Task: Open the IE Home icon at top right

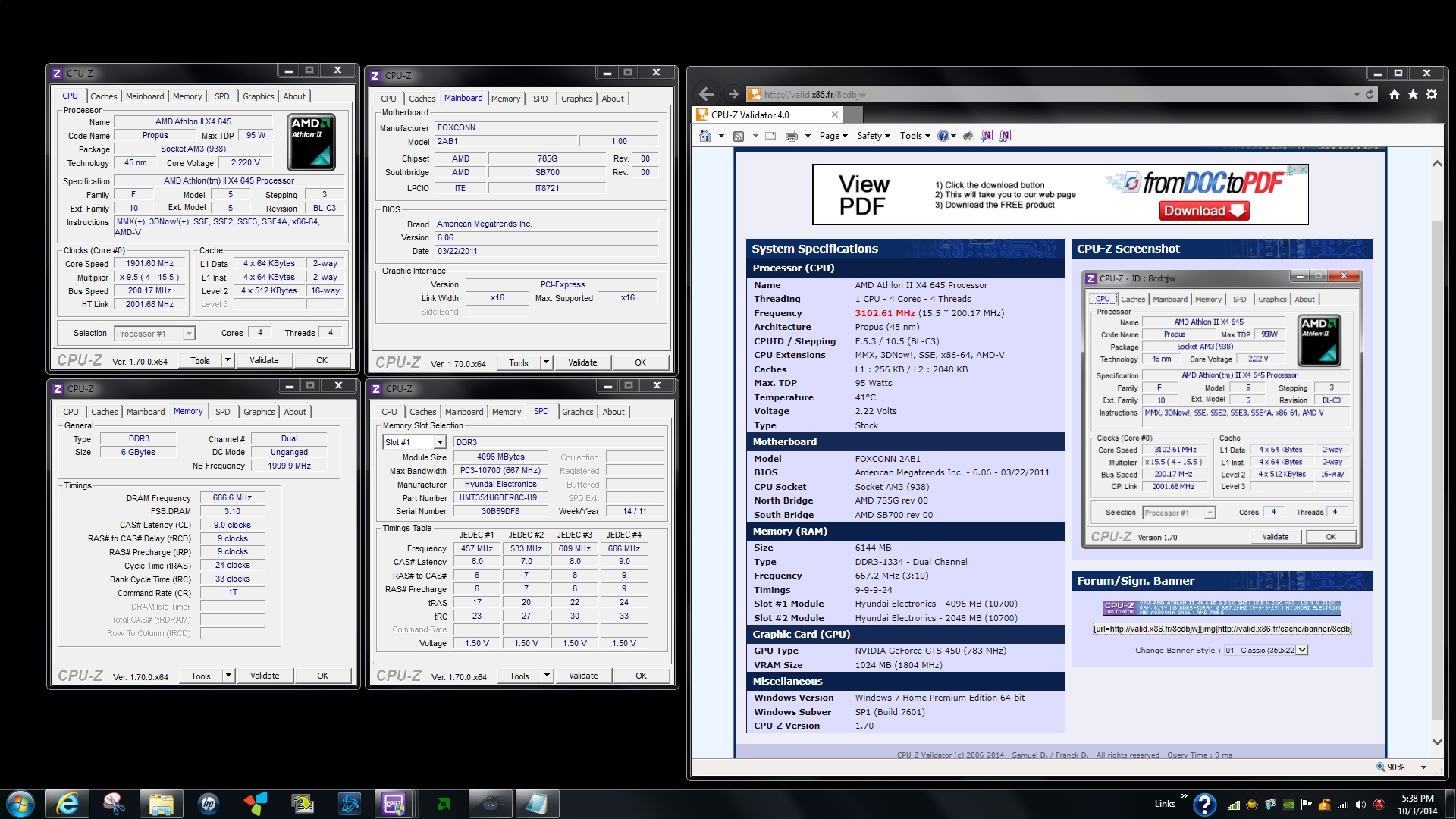Action: click(1394, 95)
